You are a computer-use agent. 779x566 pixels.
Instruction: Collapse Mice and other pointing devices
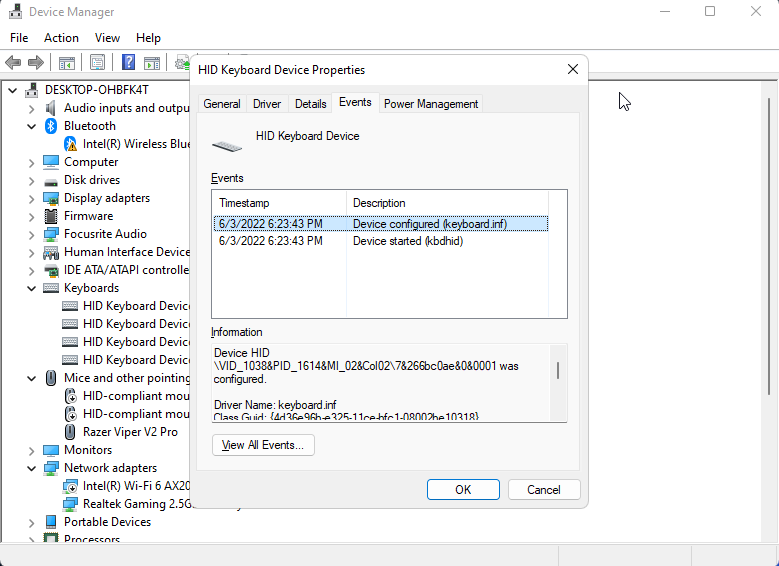point(32,378)
